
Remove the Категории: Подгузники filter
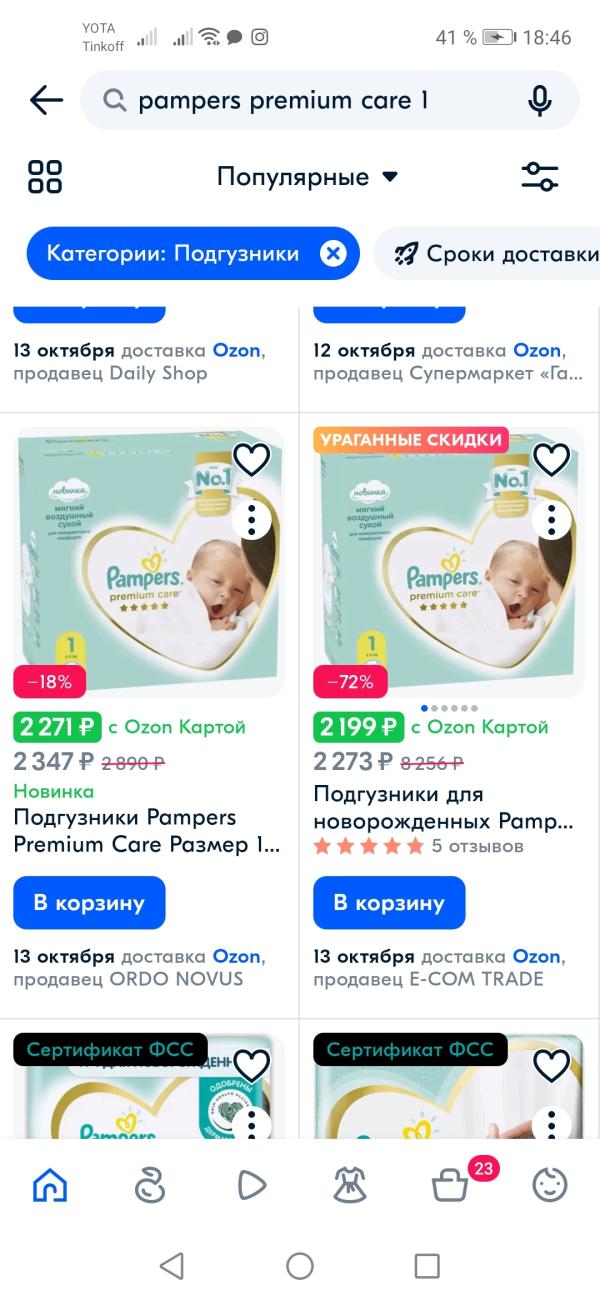pyautogui.click(x=333, y=254)
